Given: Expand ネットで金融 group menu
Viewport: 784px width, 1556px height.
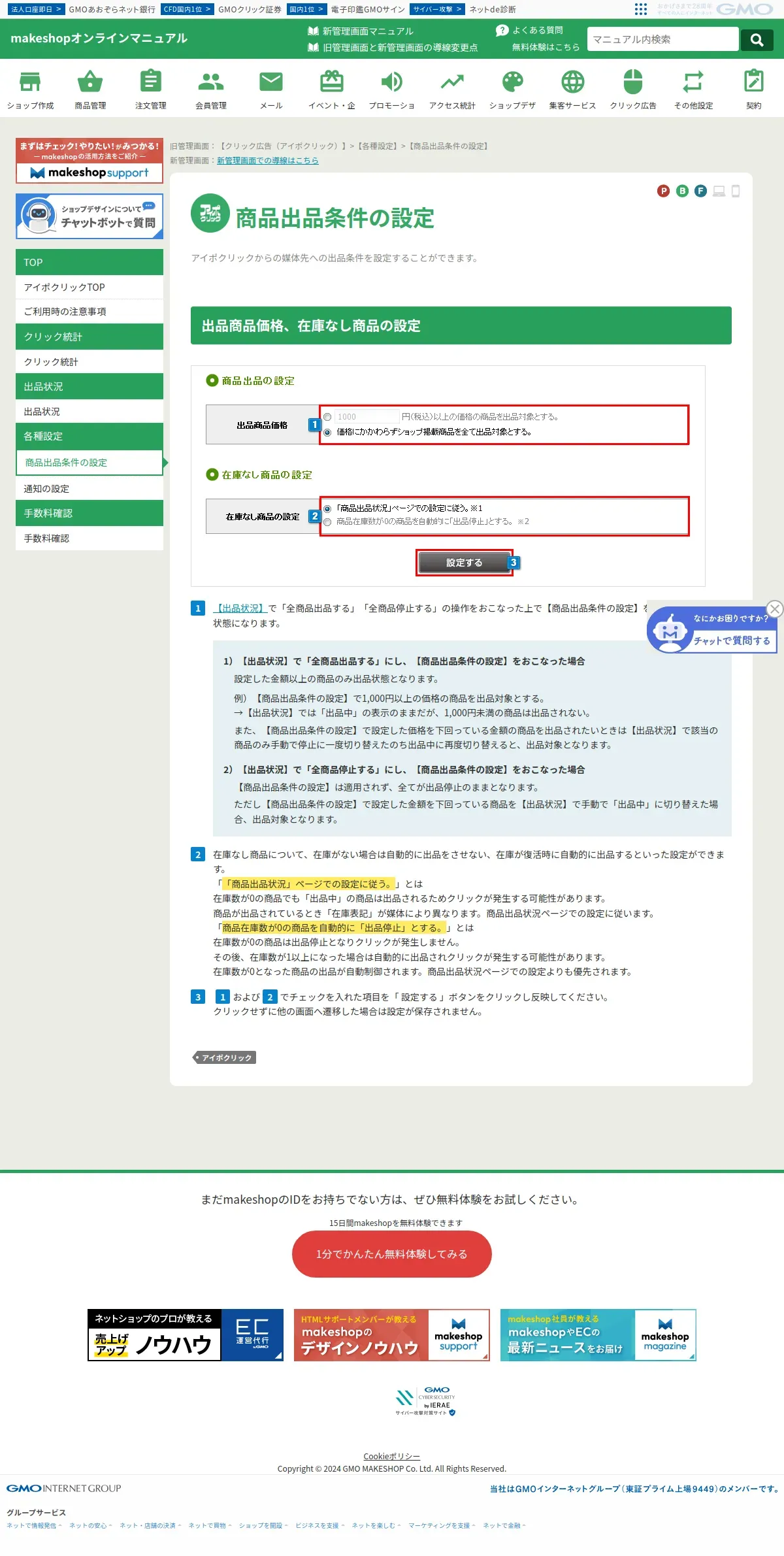Looking at the screenshot, I should 504,1525.
